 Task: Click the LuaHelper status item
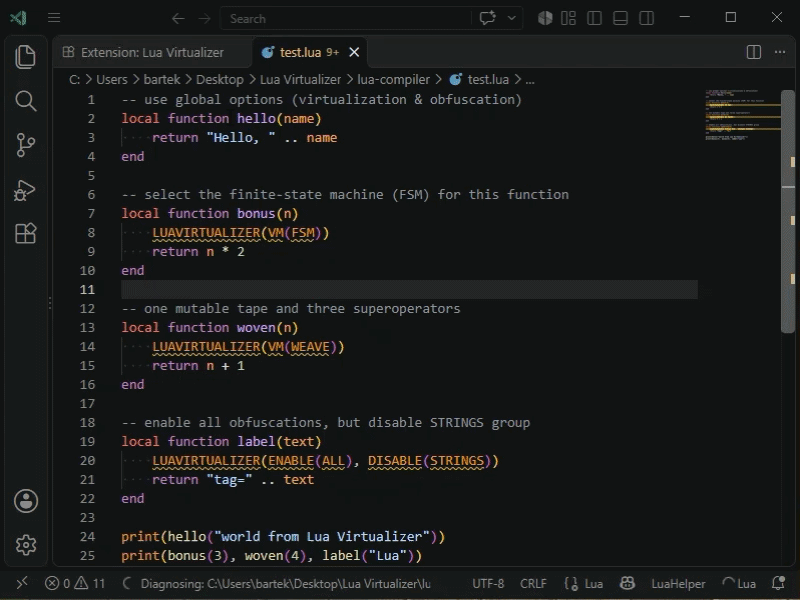click(678, 583)
